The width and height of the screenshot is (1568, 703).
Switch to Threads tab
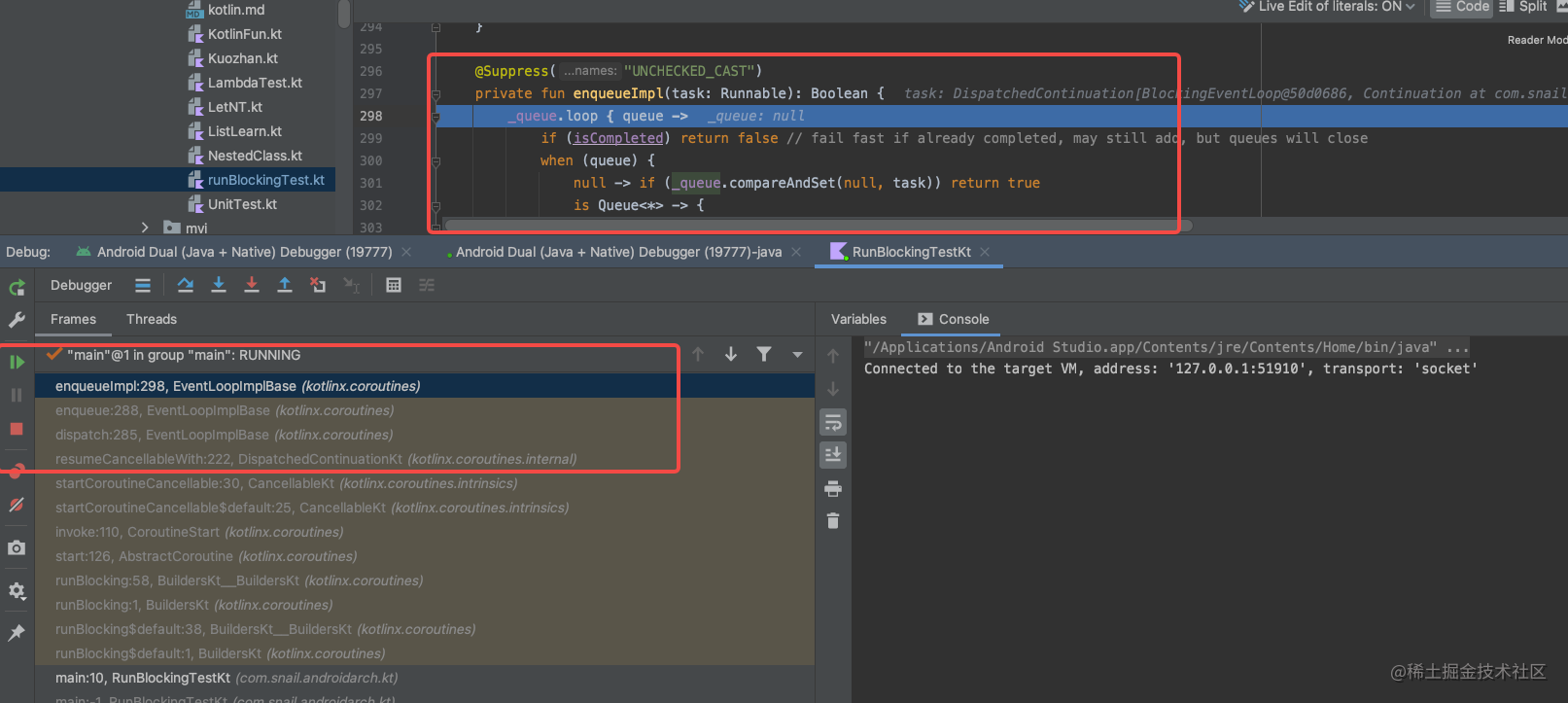(x=152, y=319)
